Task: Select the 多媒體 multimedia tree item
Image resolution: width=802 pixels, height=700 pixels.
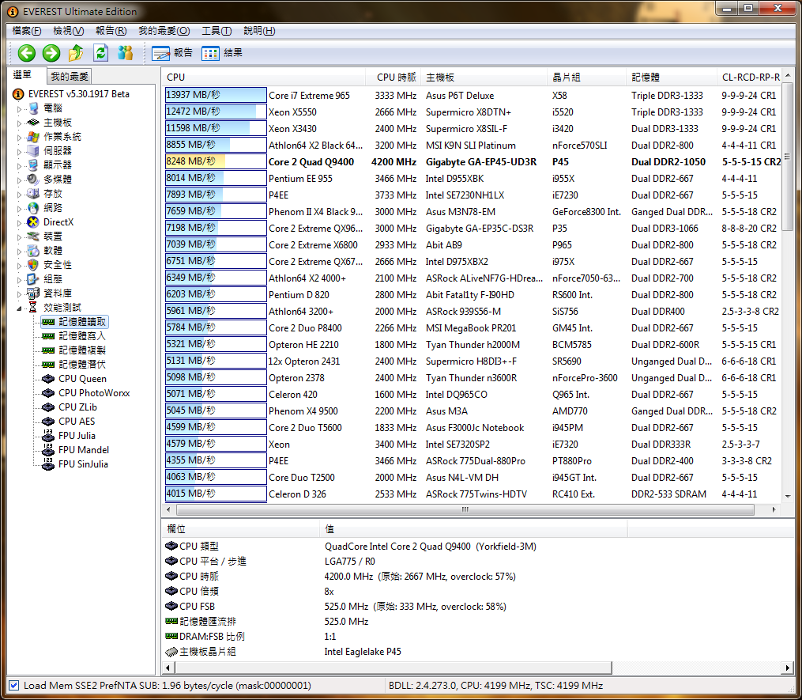Action: tap(57, 179)
